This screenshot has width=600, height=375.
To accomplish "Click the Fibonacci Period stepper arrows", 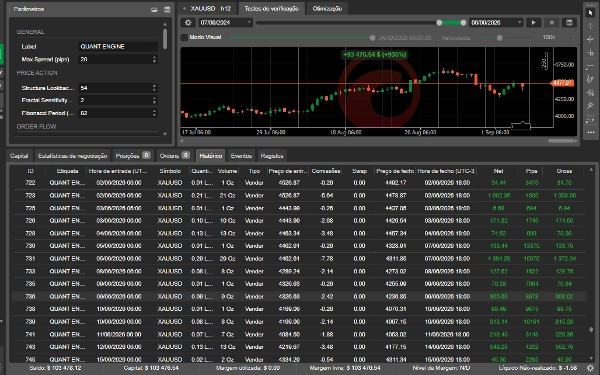I will (154, 113).
